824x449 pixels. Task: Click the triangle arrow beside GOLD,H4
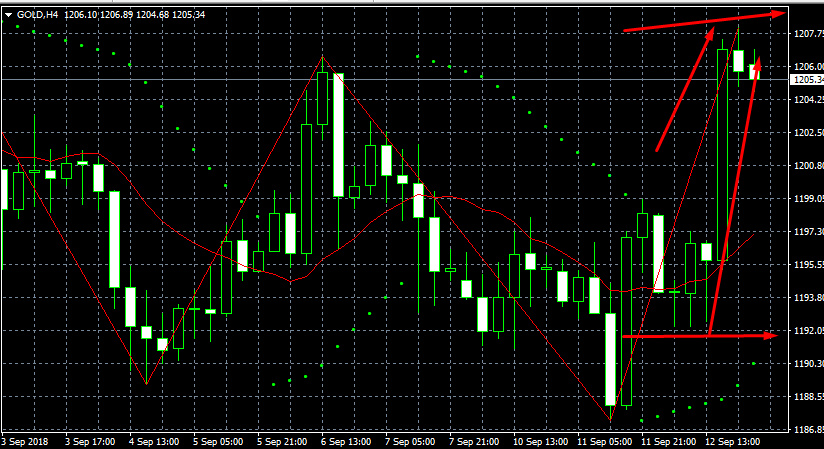[8, 15]
